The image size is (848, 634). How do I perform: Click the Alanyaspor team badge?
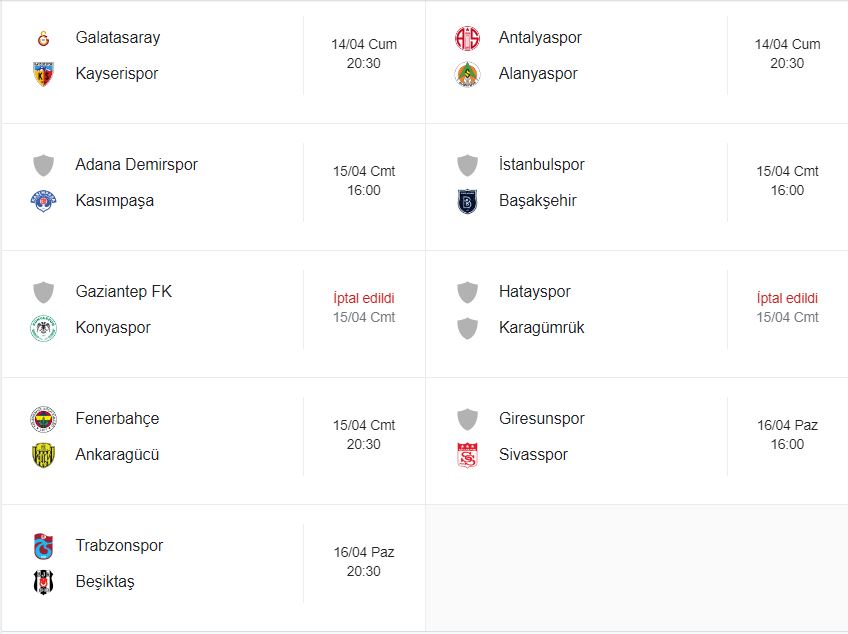point(467,74)
